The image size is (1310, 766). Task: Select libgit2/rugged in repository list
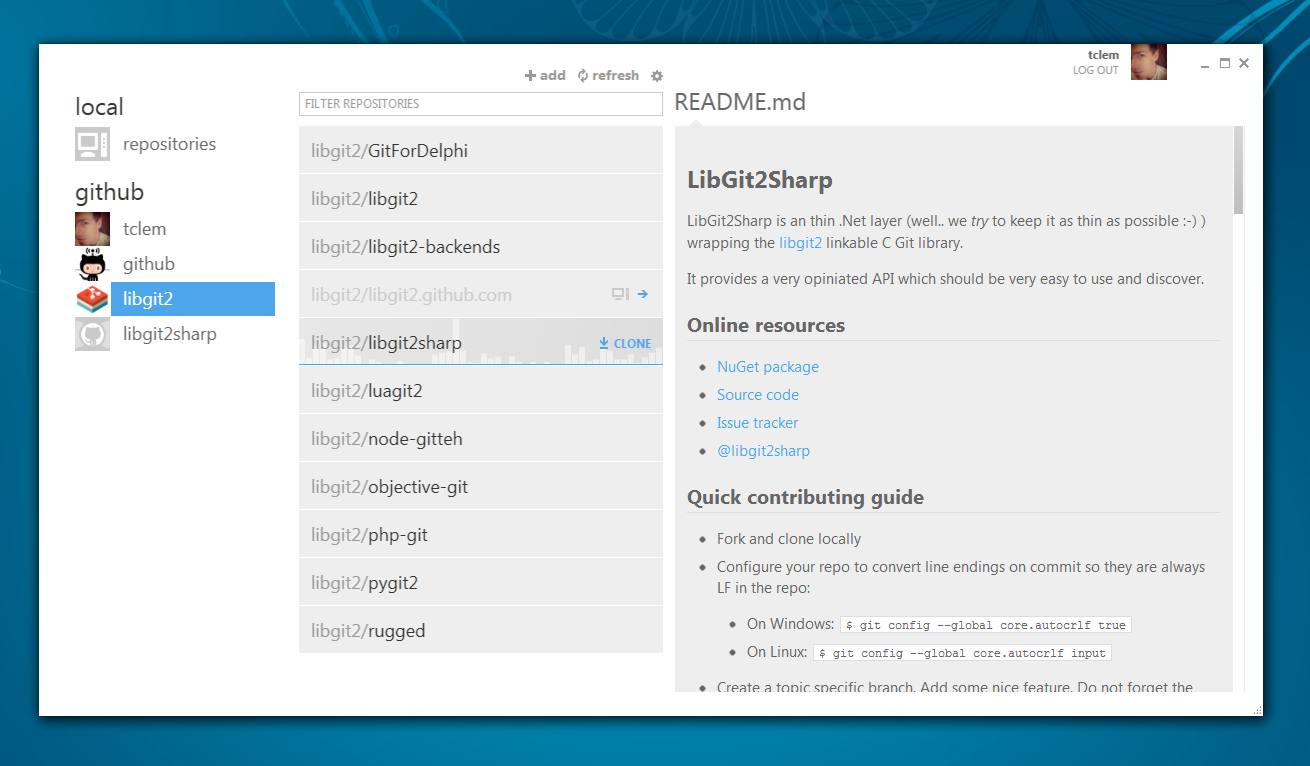tap(480, 631)
